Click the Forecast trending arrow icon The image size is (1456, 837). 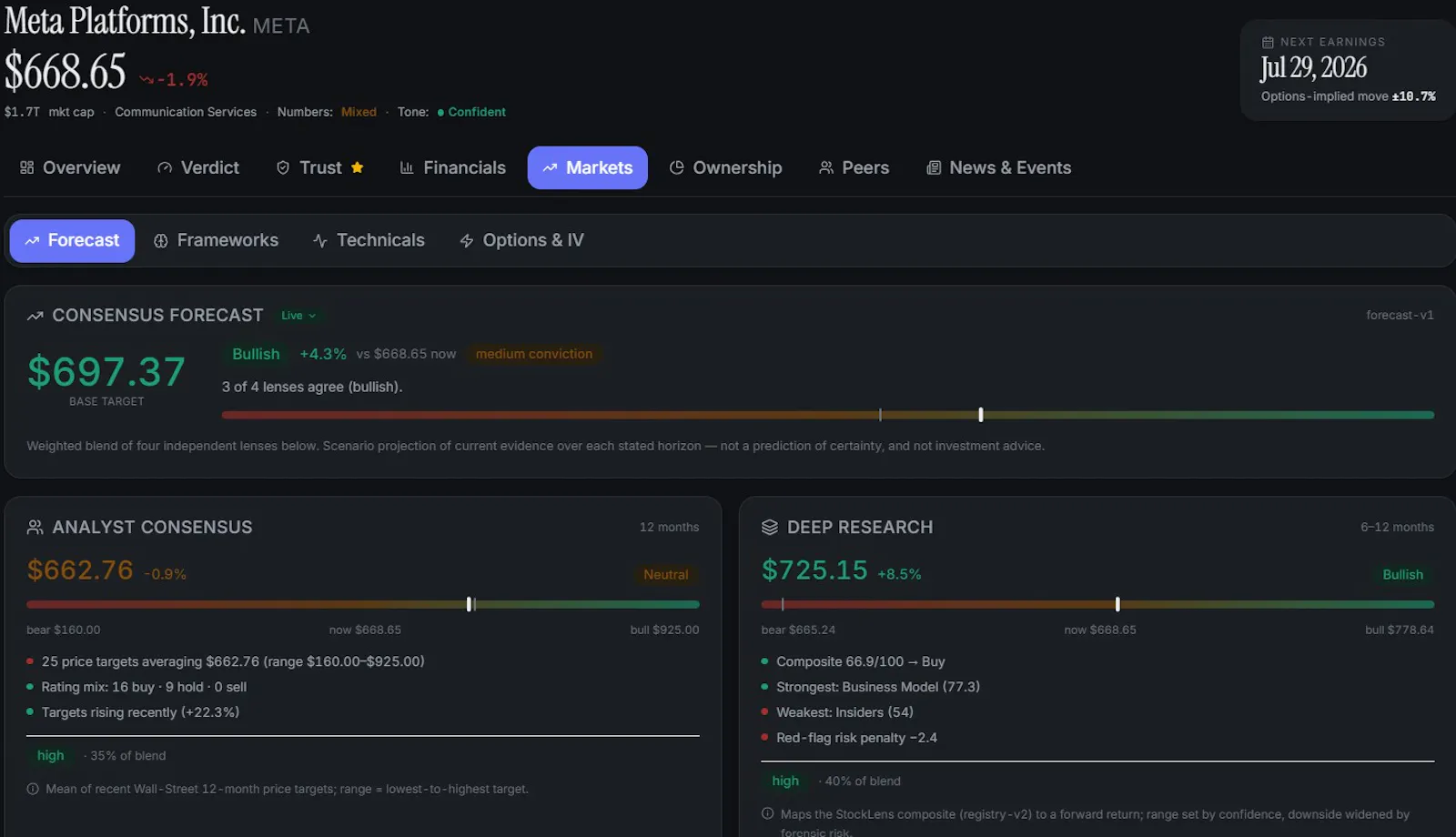coord(32,241)
